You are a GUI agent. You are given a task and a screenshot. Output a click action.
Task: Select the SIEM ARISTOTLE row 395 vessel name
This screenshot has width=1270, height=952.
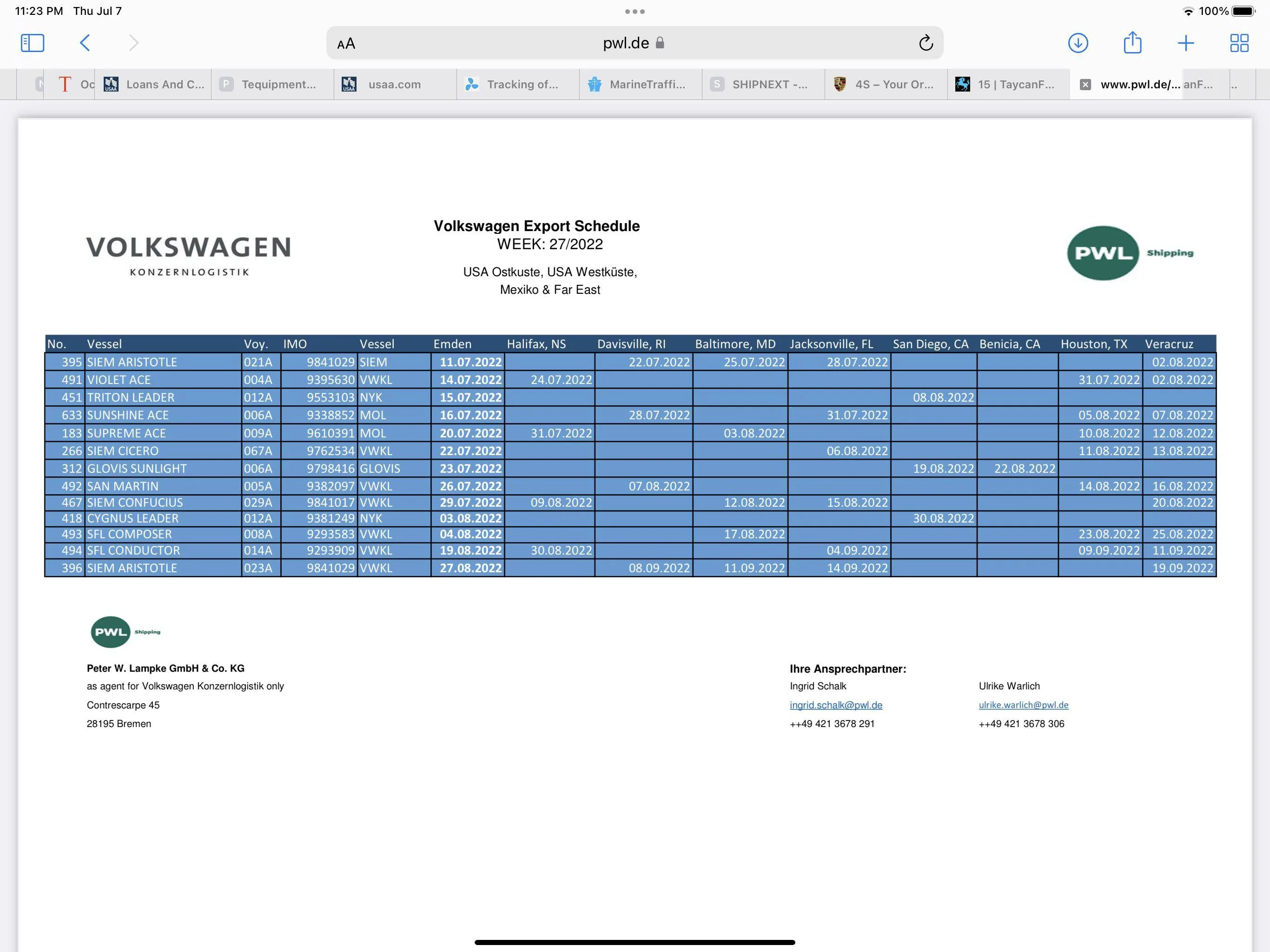(x=132, y=362)
